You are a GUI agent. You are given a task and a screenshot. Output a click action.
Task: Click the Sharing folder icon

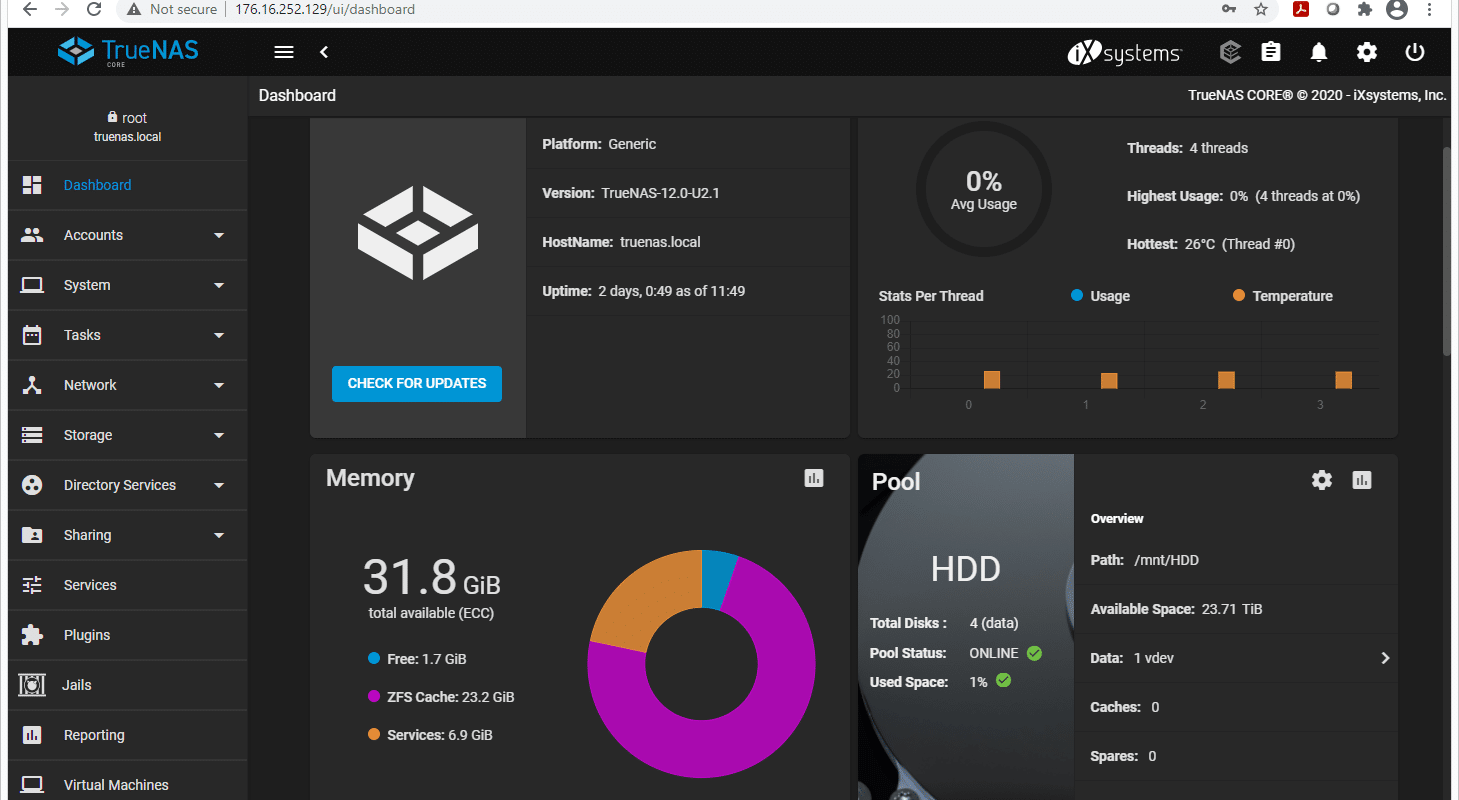[32, 535]
